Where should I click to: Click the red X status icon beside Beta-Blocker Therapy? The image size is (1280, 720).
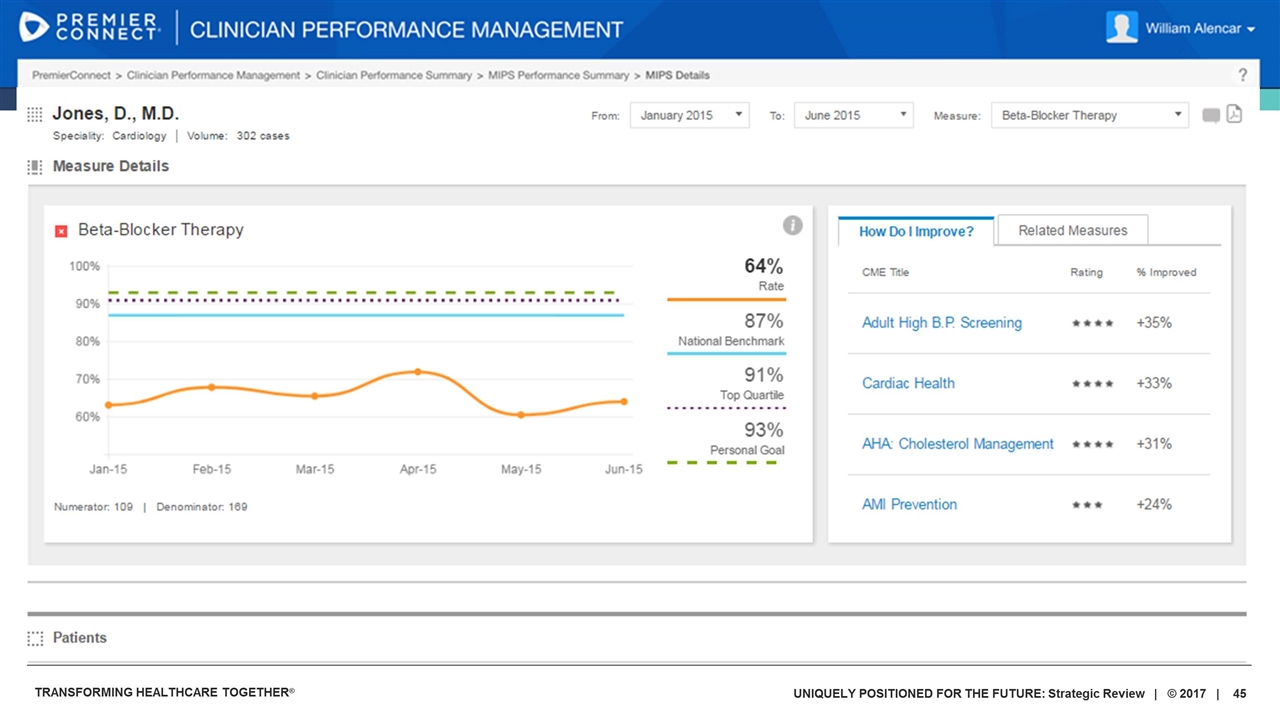pos(61,231)
